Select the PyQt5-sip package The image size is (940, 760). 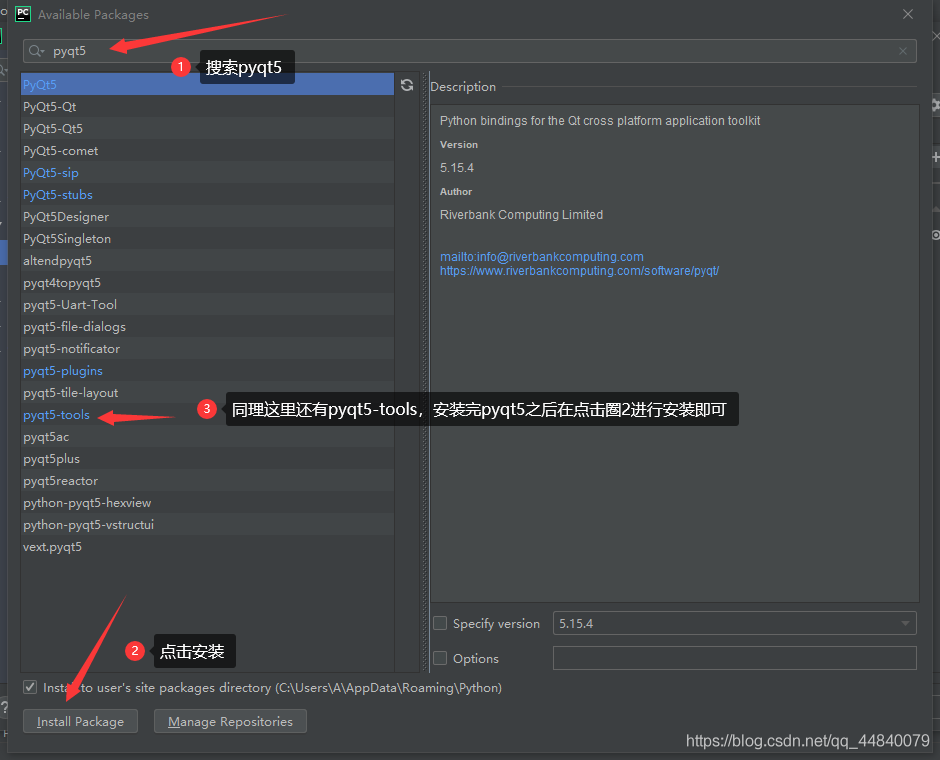pos(207,173)
